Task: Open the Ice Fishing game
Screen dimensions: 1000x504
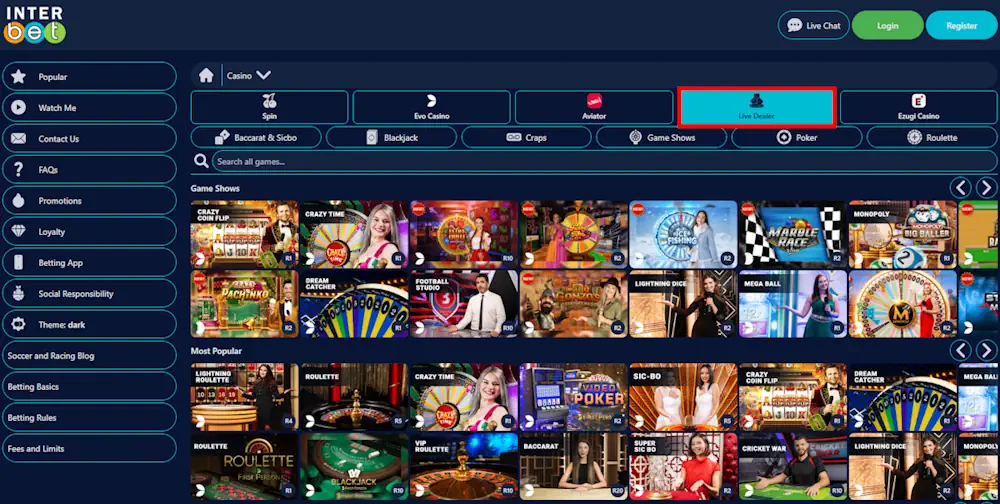Action: pos(683,234)
